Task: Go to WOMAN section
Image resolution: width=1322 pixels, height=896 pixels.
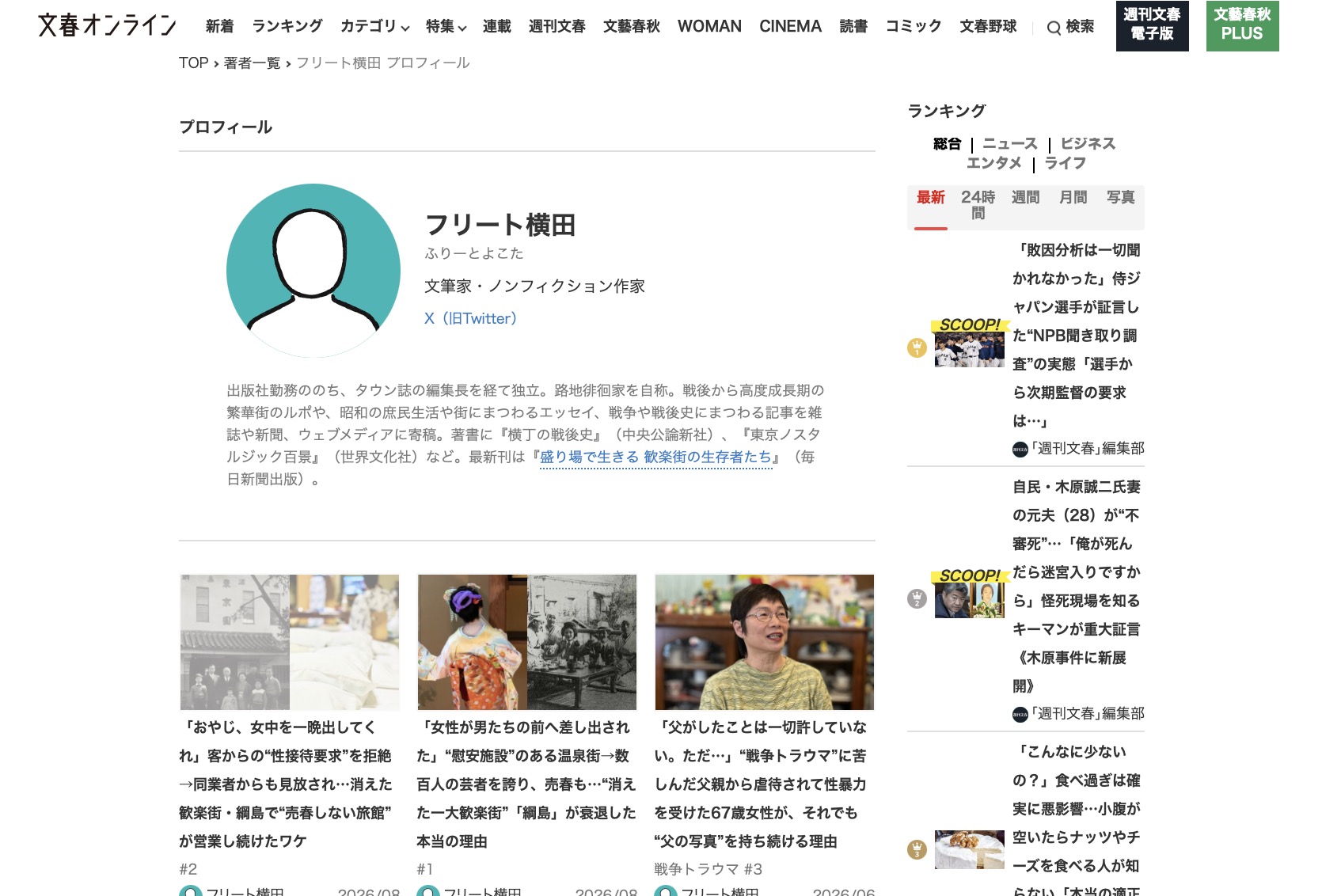Action: 709,26
